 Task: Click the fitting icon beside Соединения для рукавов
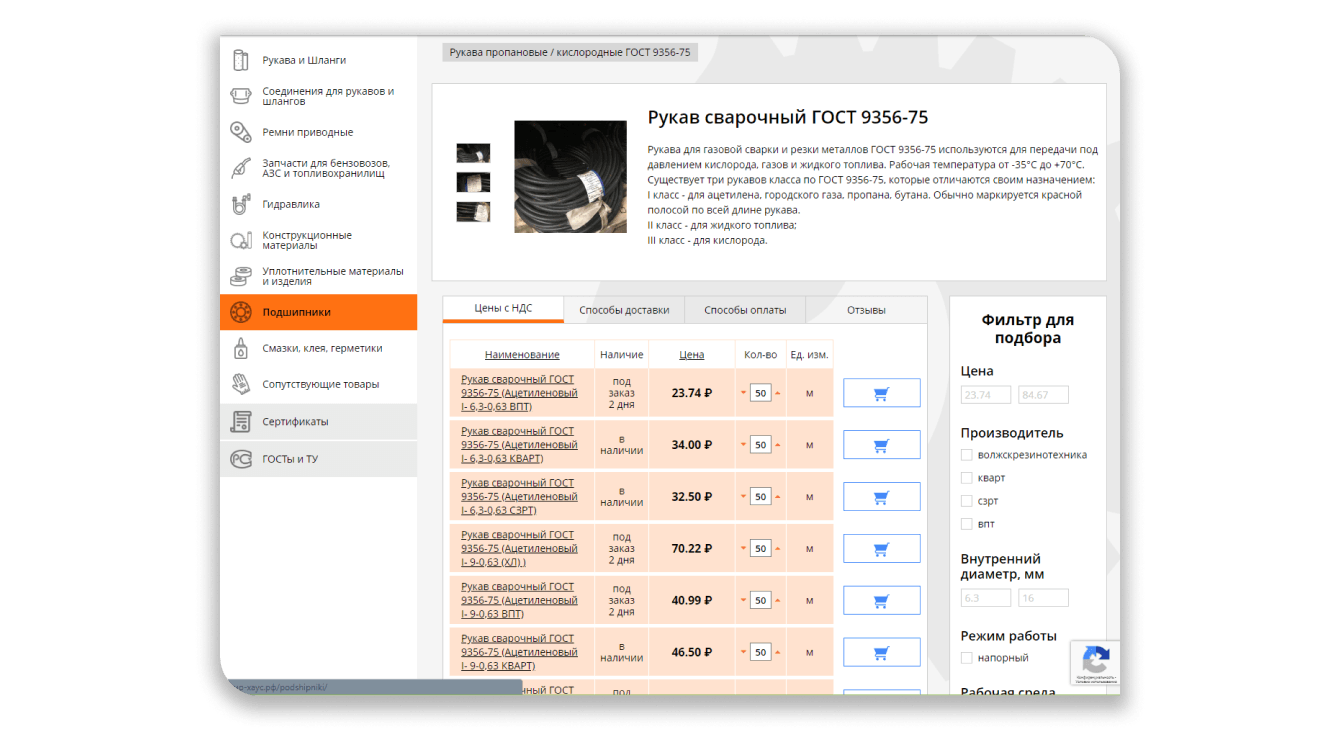240,96
